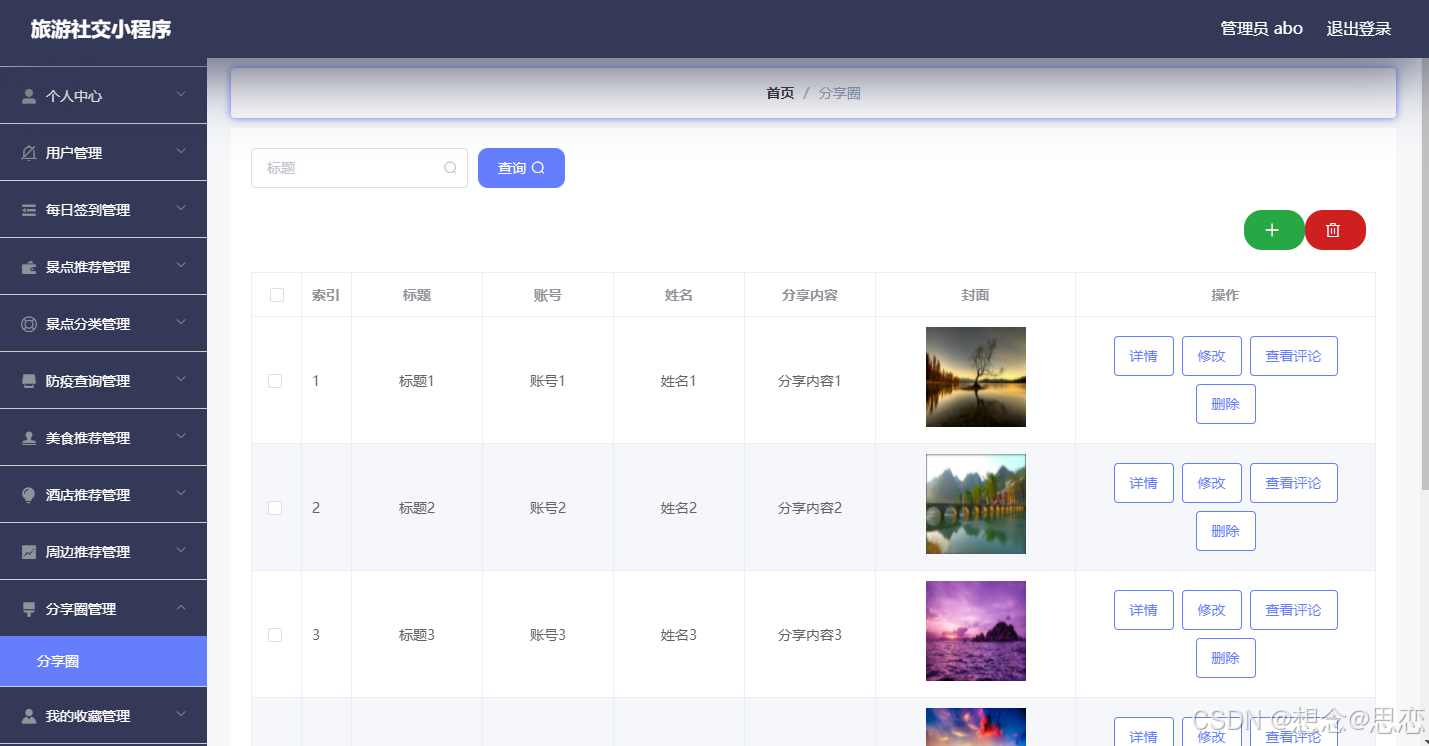Expand the 美食推荐管理 chevron

181,436
